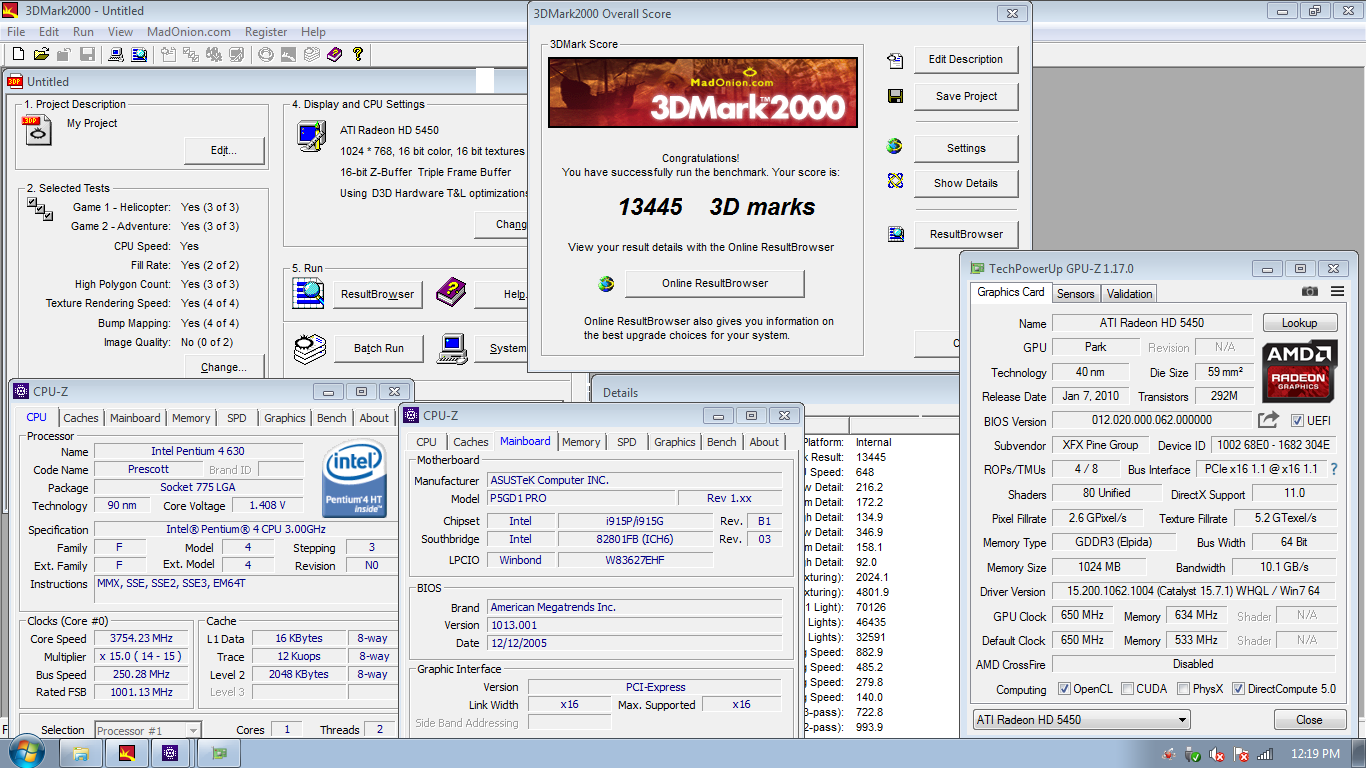
Task: Open the Graphics tab in the Mainboard CPU-Z window
Action: [x=675, y=442]
